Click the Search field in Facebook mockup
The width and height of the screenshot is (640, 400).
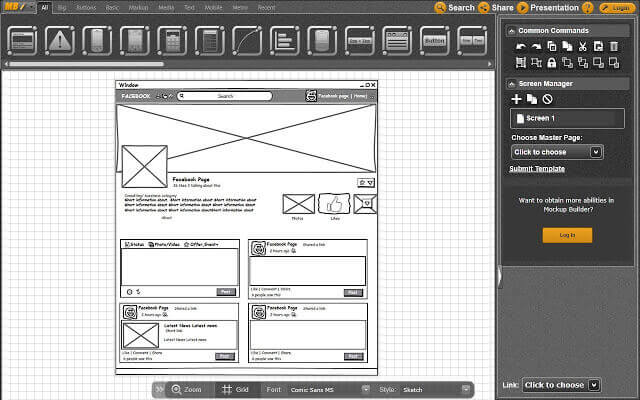225,96
